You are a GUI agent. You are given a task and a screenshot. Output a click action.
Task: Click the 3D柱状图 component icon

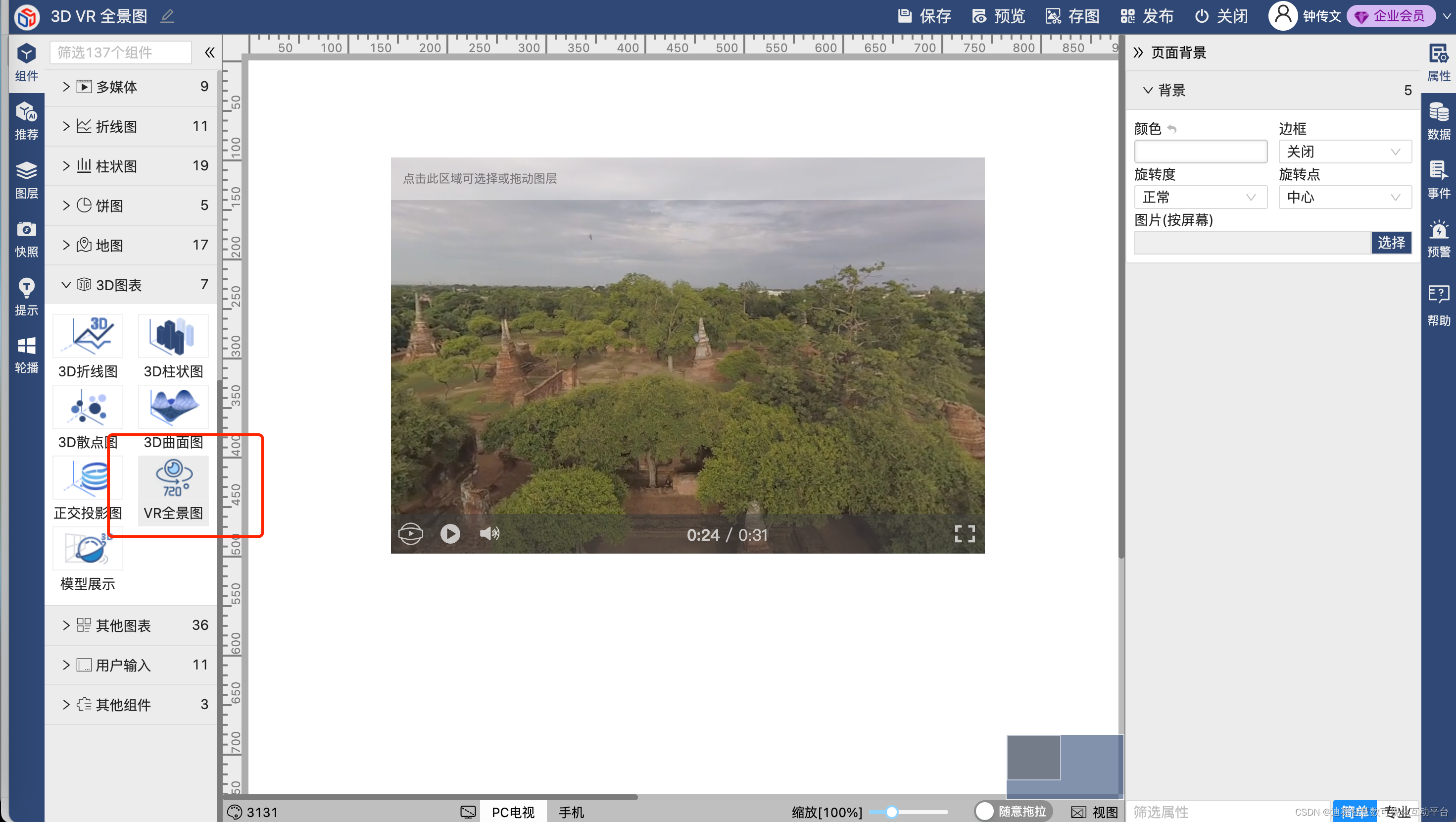[173, 337]
